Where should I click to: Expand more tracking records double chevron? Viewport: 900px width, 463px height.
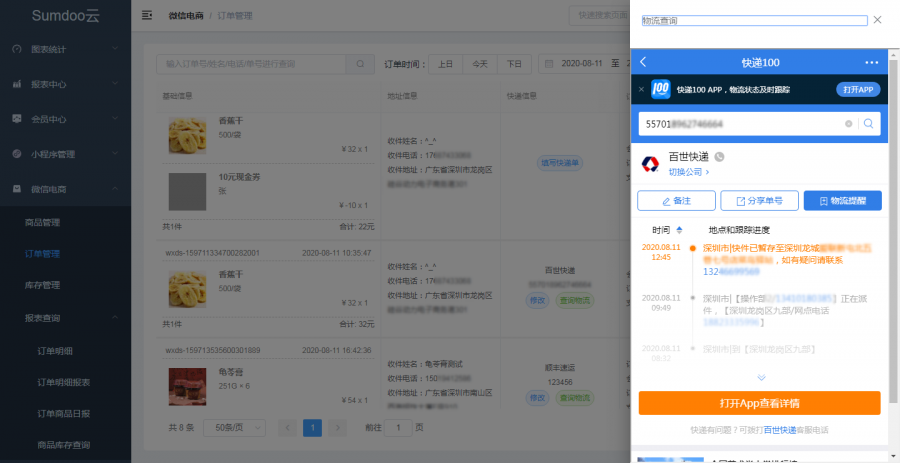pos(761,378)
